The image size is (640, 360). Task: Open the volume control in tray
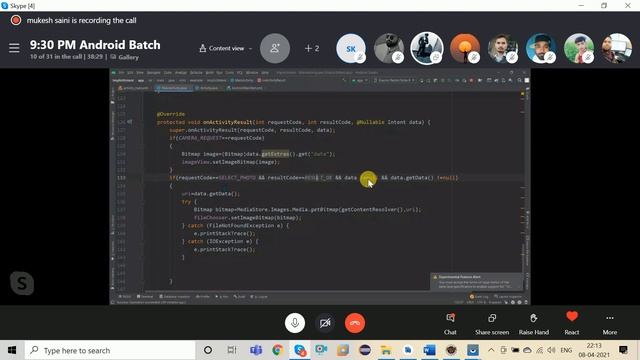pos(551,350)
